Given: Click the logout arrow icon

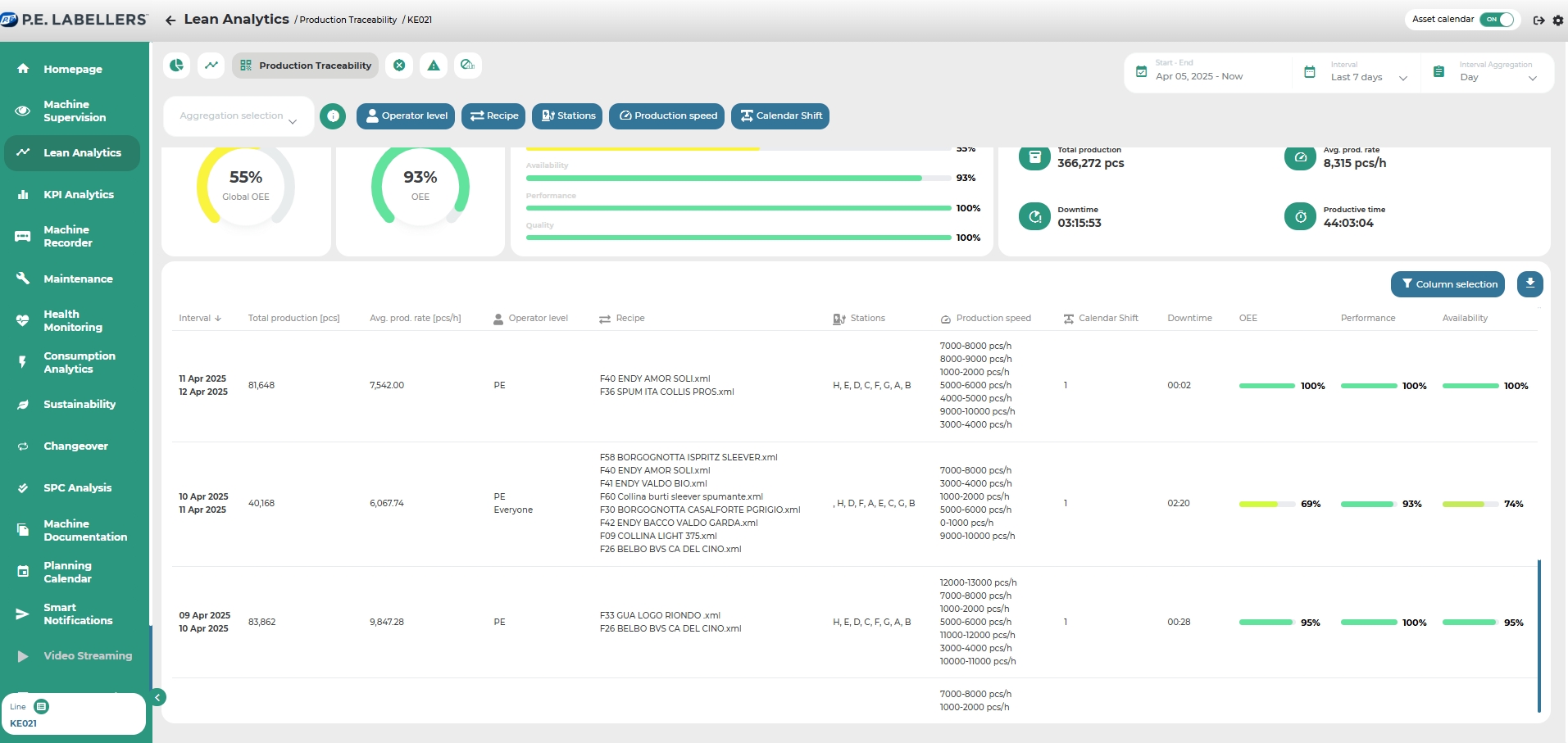Looking at the screenshot, I should 1538,20.
